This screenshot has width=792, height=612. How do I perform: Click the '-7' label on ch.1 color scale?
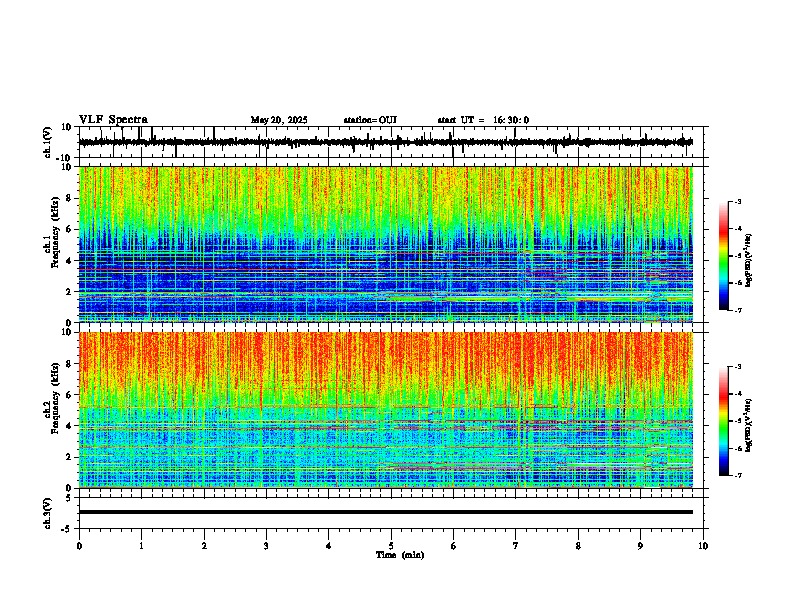(x=738, y=310)
